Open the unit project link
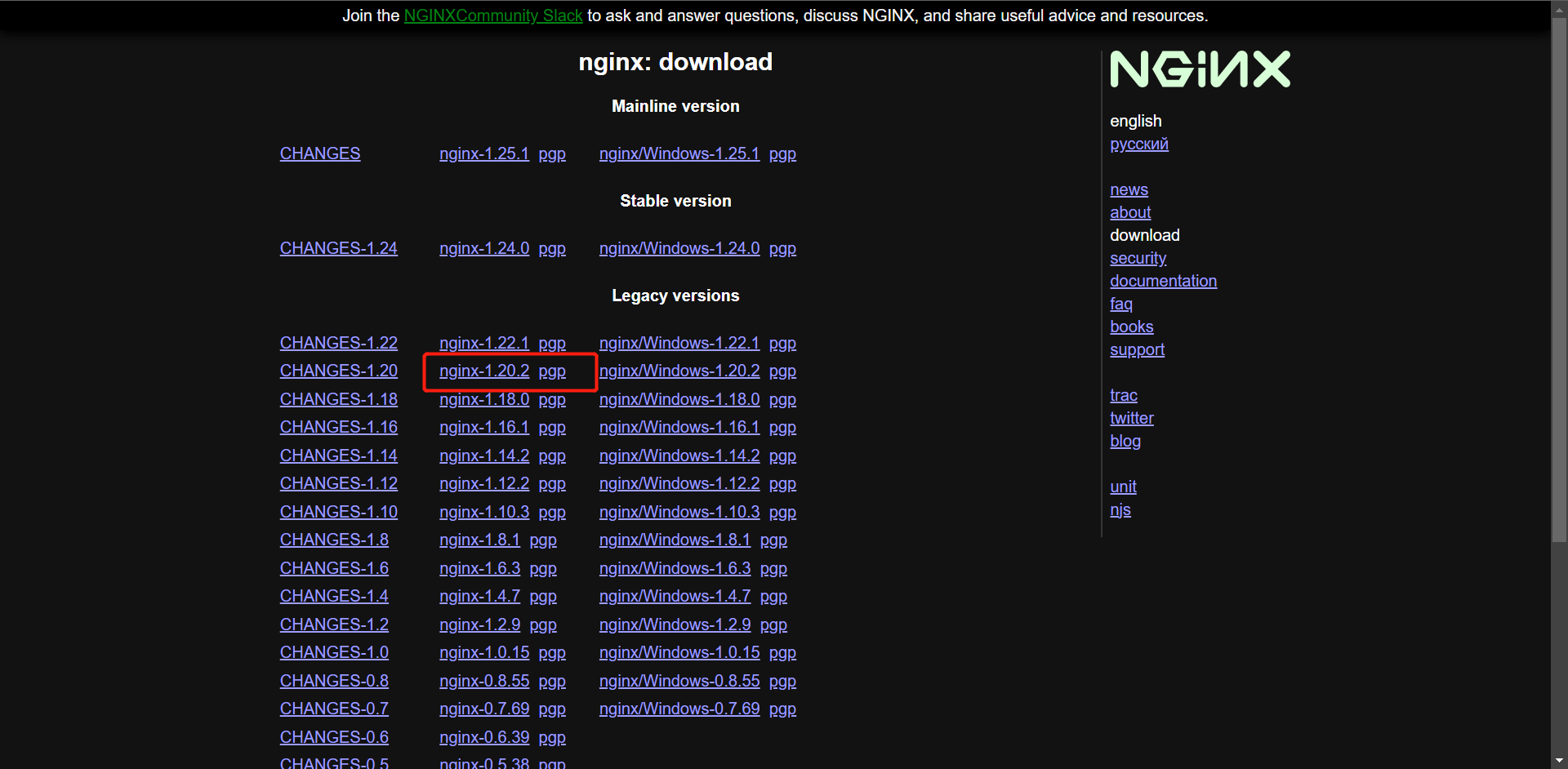 (x=1123, y=487)
